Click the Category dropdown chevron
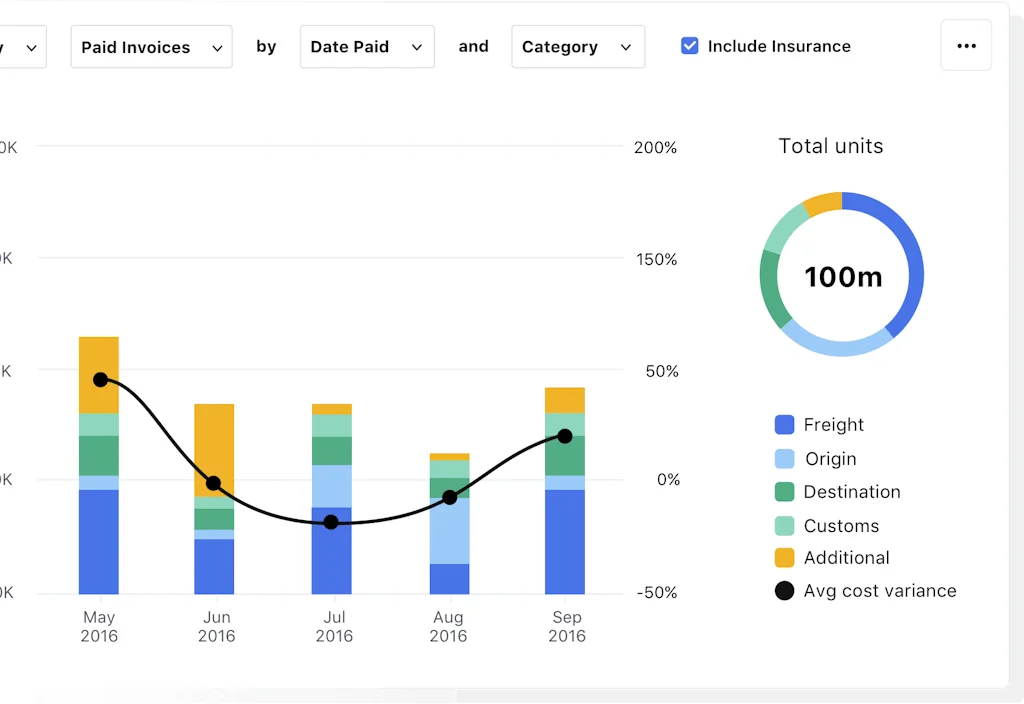 click(628, 46)
